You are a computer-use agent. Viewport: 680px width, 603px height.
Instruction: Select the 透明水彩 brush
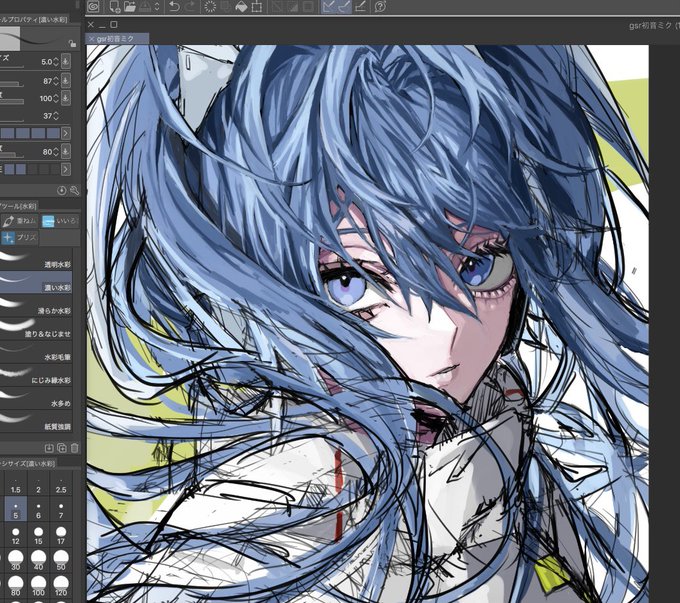click(36, 259)
